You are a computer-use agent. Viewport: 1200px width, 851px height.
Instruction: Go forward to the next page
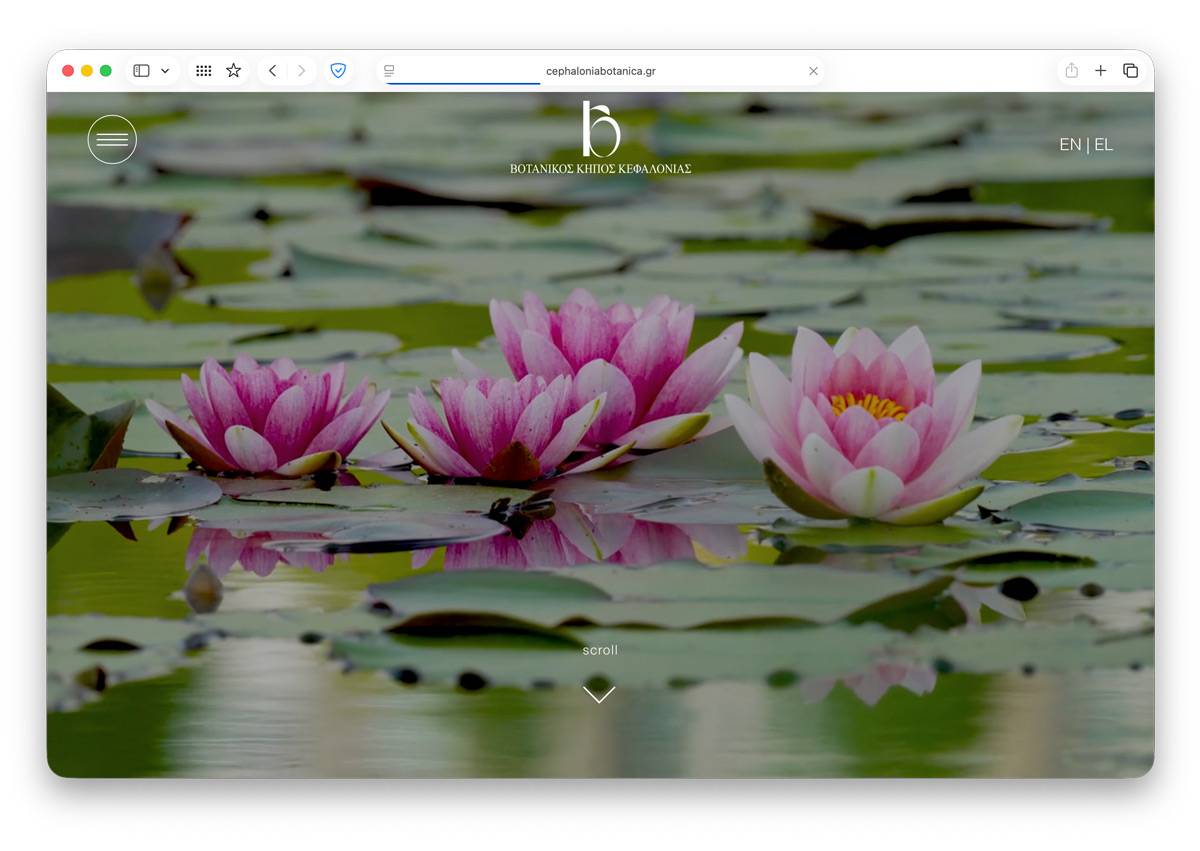pyautogui.click(x=301, y=71)
